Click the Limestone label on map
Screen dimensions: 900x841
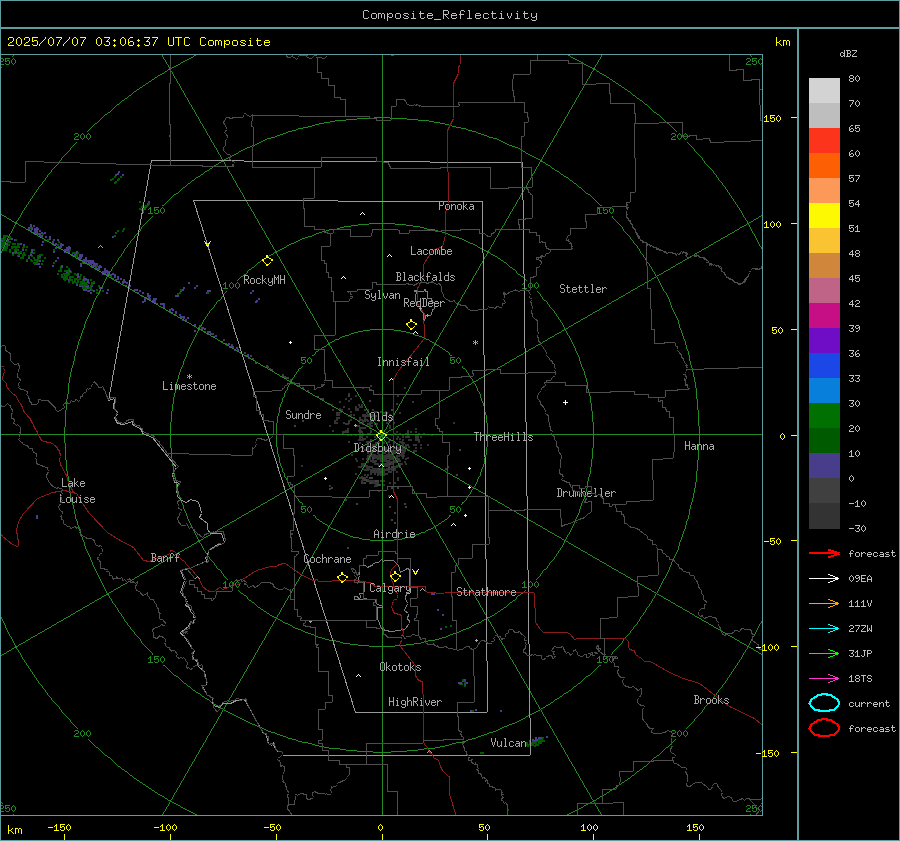pos(189,386)
